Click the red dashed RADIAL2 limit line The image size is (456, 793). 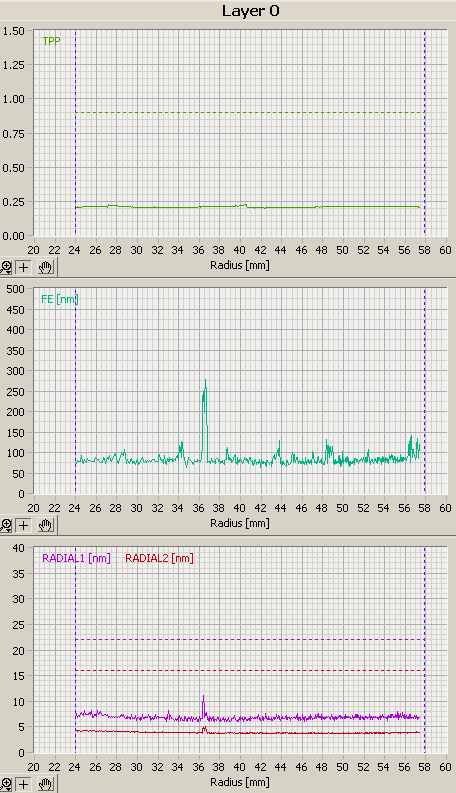[x=250, y=671]
